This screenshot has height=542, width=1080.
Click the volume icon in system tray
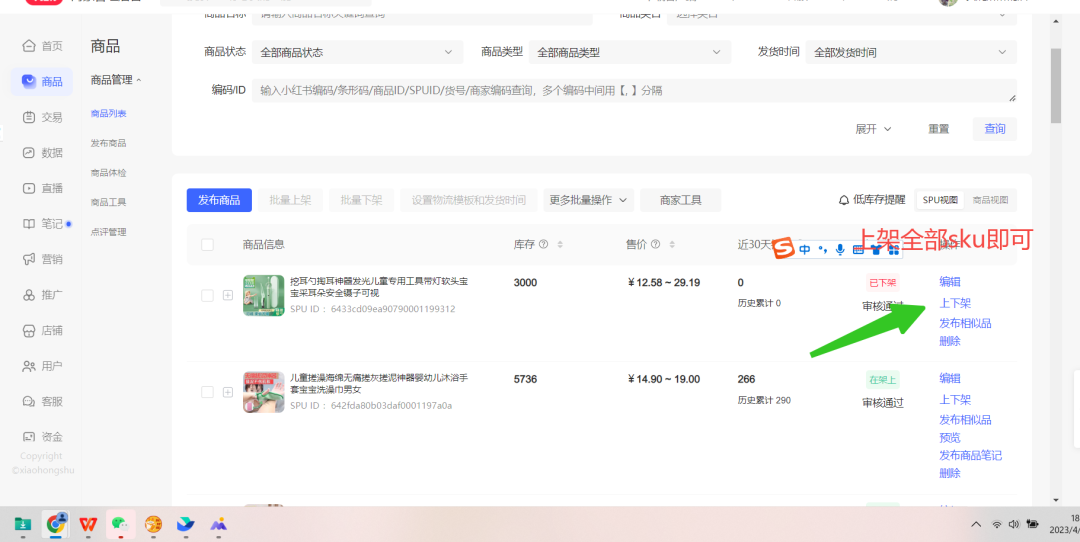[1013, 524]
